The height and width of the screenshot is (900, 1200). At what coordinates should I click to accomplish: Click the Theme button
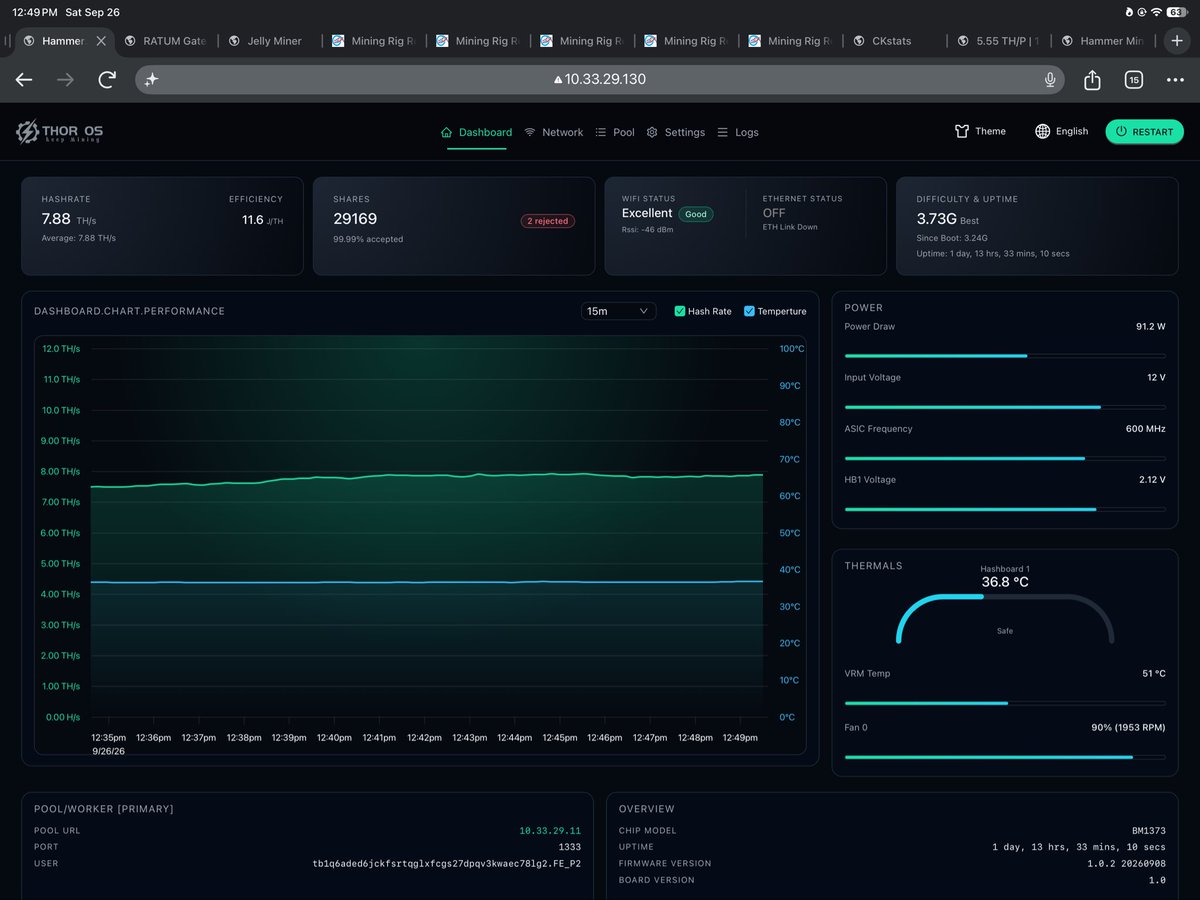pos(980,131)
